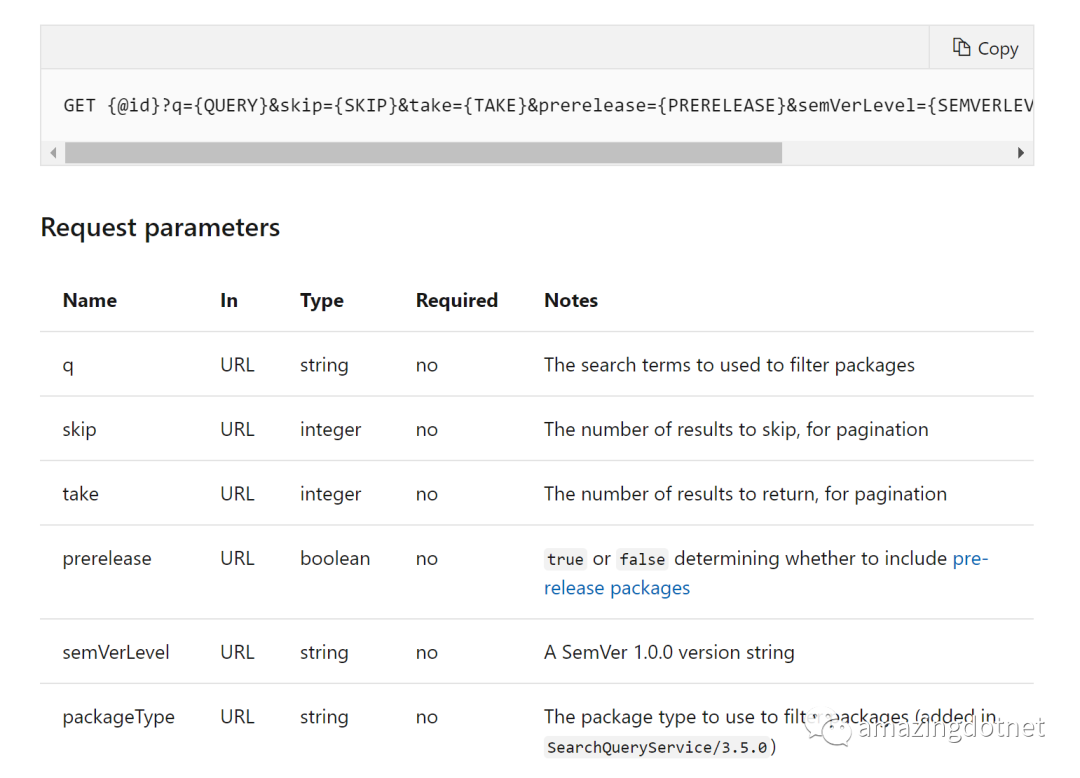Click the 'SearchQueryService/3.5.0' inline code
The width and height of the screenshot is (1080, 778).
click(657, 747)
